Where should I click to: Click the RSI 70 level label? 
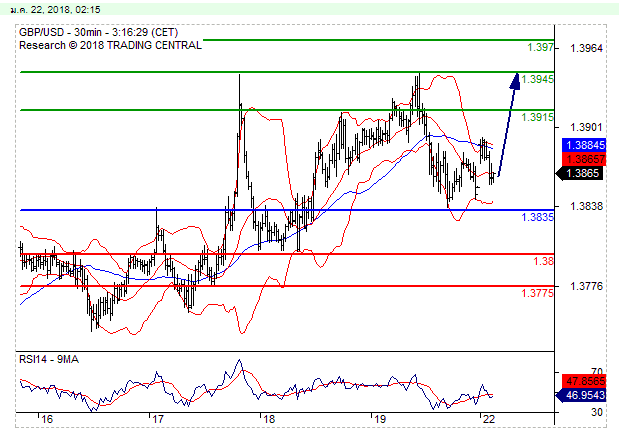tap(597, 371)
